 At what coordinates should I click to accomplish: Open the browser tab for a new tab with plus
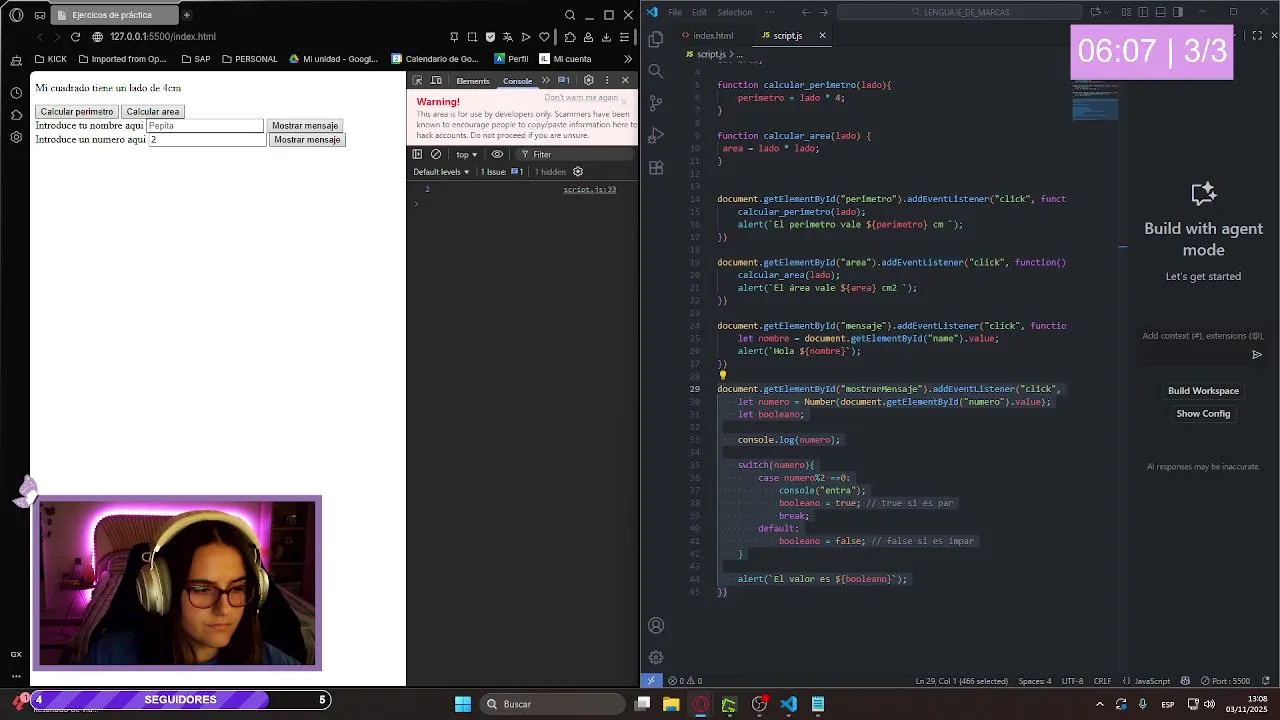(186, 15)
